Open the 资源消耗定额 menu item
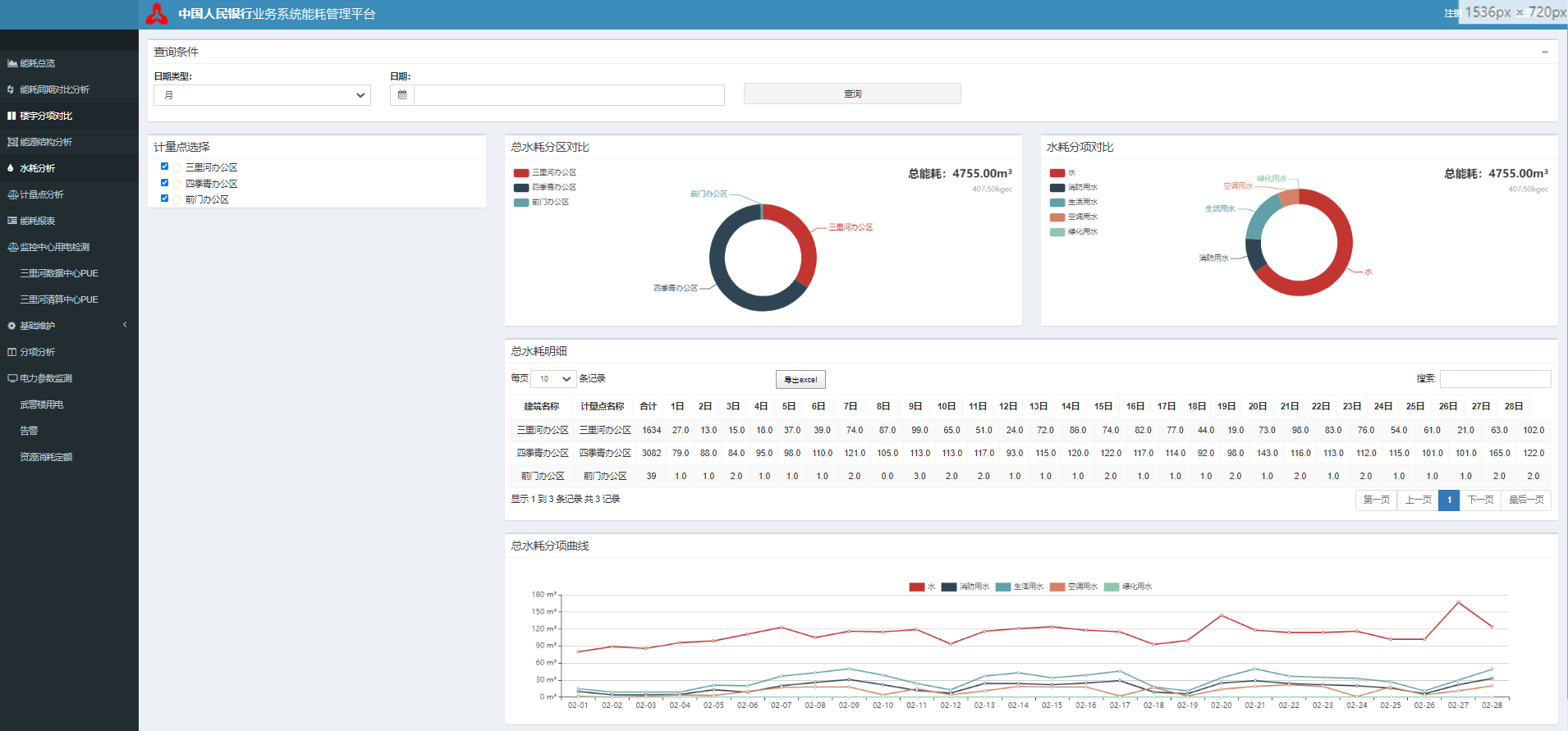 point(46,457)
